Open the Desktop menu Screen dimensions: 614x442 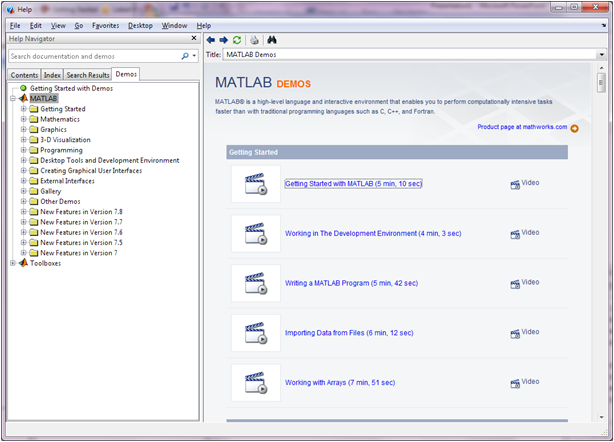coord(140,25)
